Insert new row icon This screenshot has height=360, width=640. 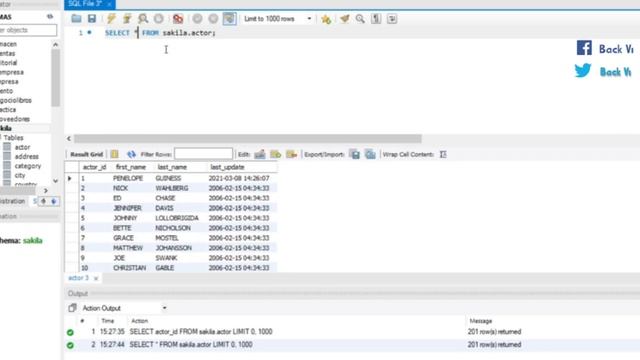[x=276, y=154]
